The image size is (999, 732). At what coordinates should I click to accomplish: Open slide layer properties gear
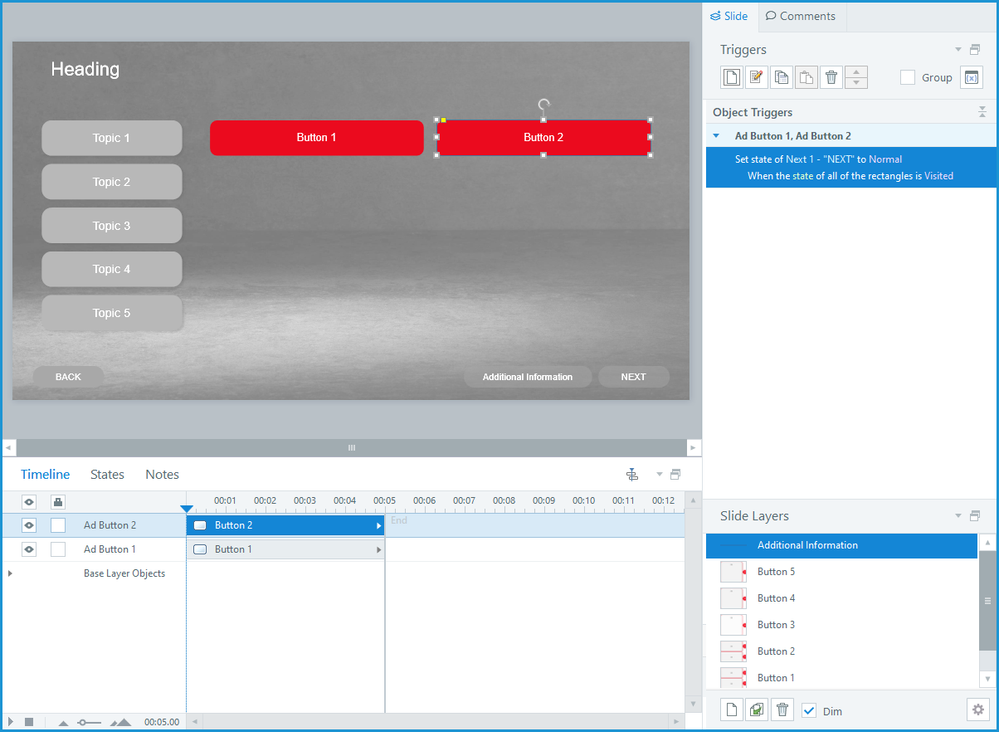click(x=978, y=710)
